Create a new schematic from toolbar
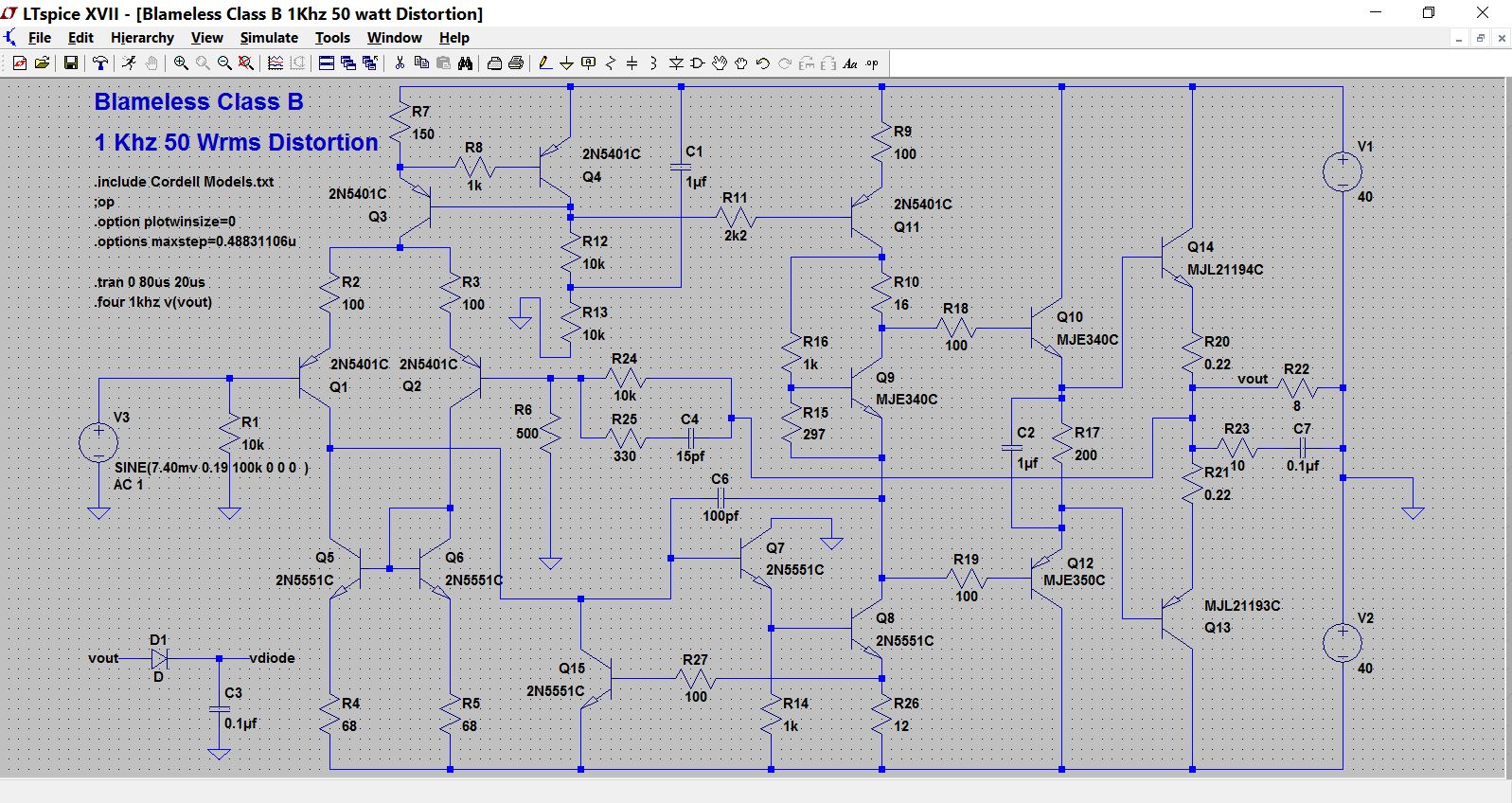Image resolution: width=1512 pixels, height=803 pixels. [21, 63]
